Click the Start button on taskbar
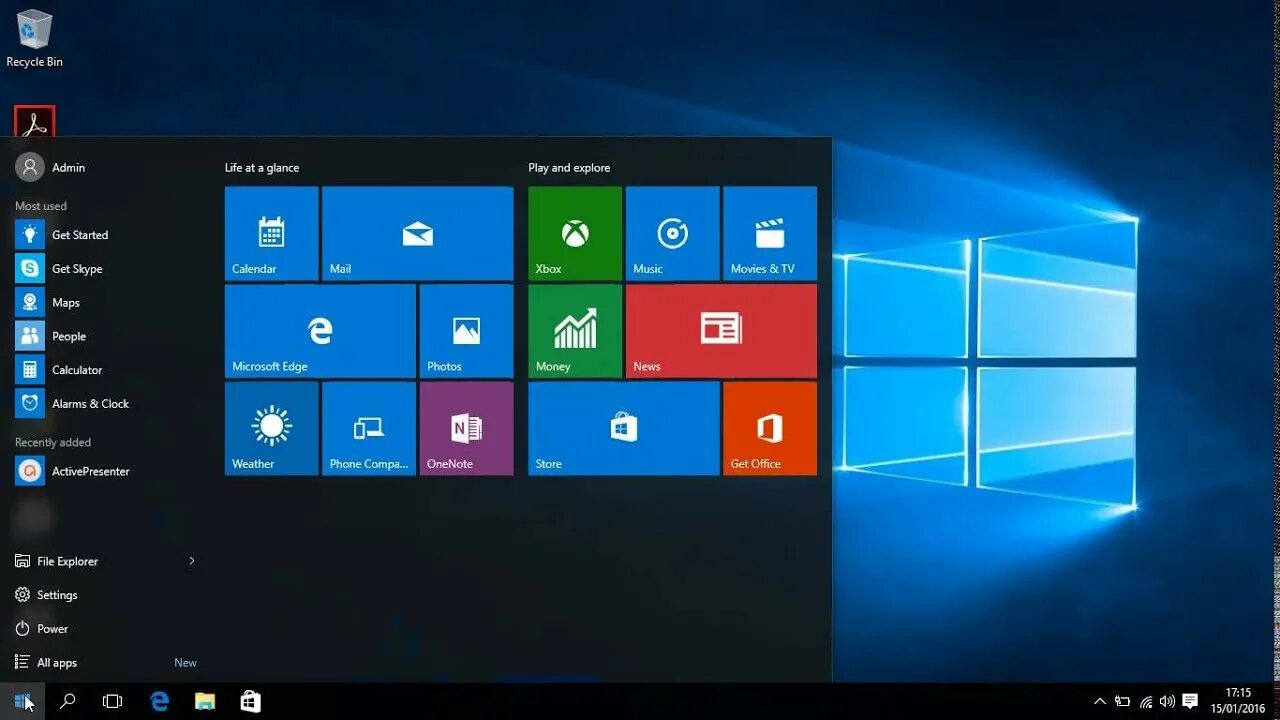This screenshot has width=1280, height=720. click(23, 701)
